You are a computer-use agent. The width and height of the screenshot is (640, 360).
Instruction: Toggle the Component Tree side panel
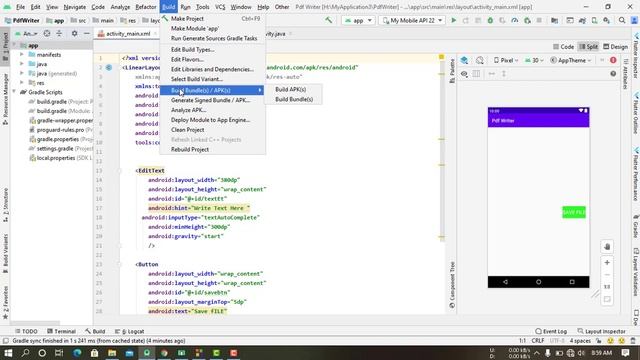click(452, 285)
